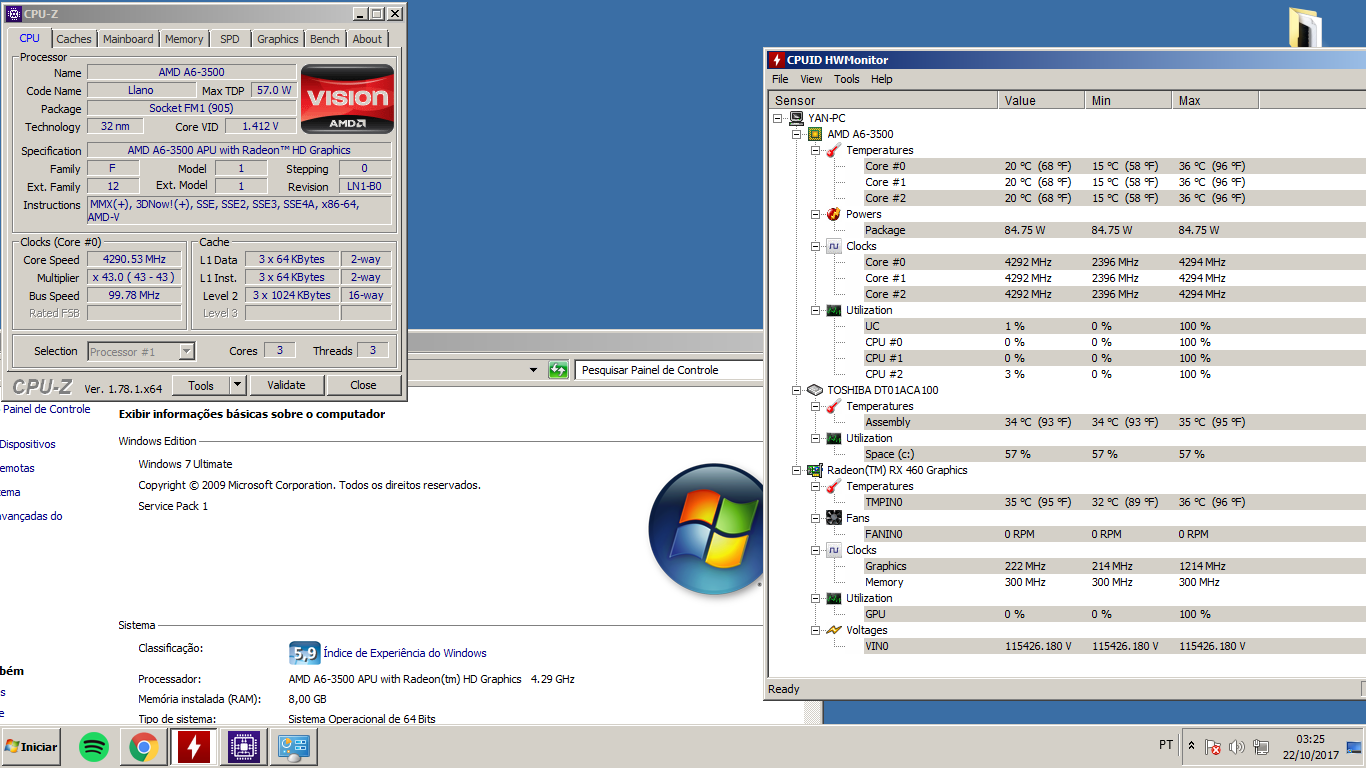Click the thermometer icon under Radeon RX 460
Viewport: 1366px width, 768px height.
(x=833, y=486)
